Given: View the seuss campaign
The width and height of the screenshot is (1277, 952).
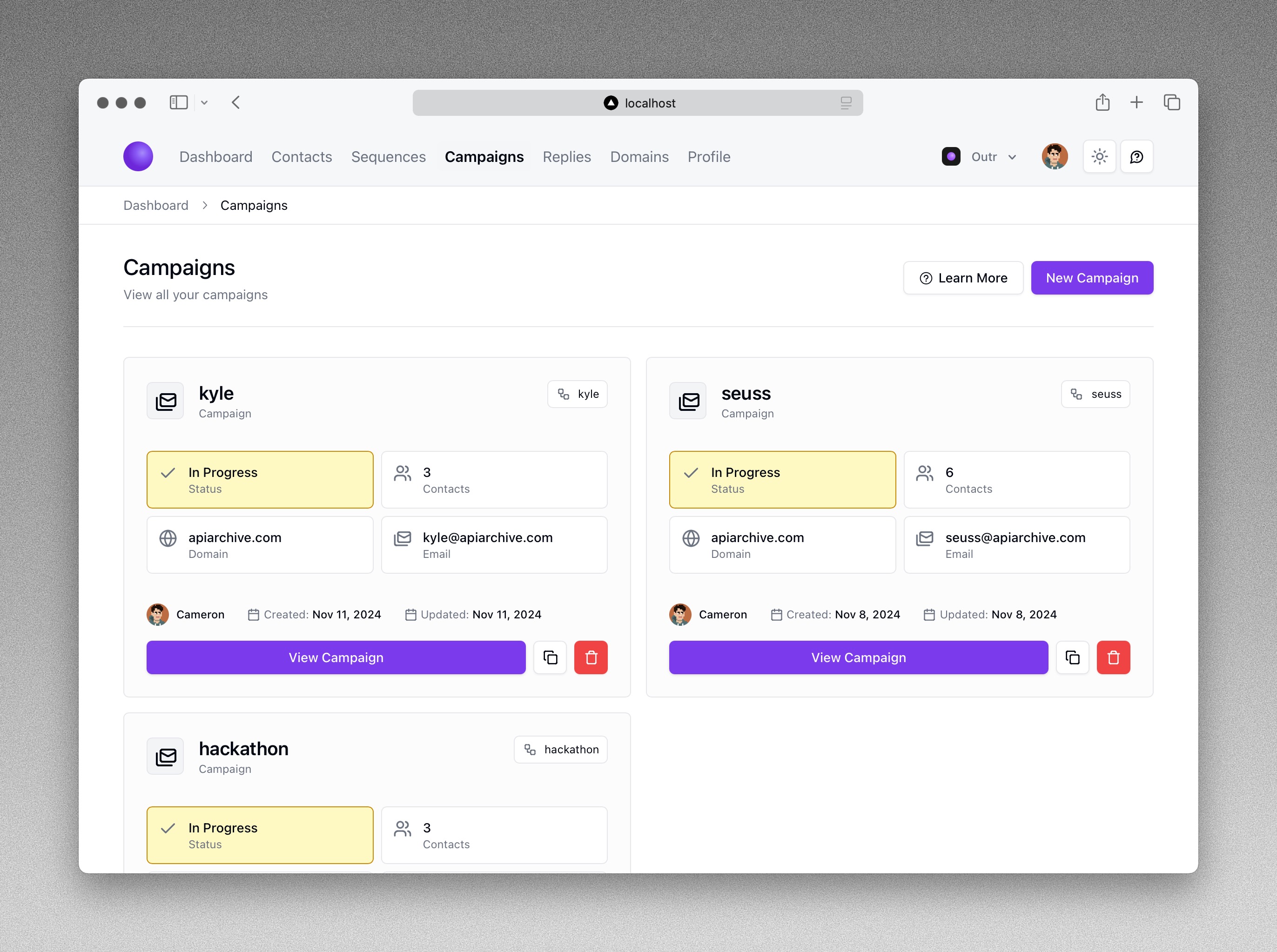Looking at the screenshot, I should (858, 657).
